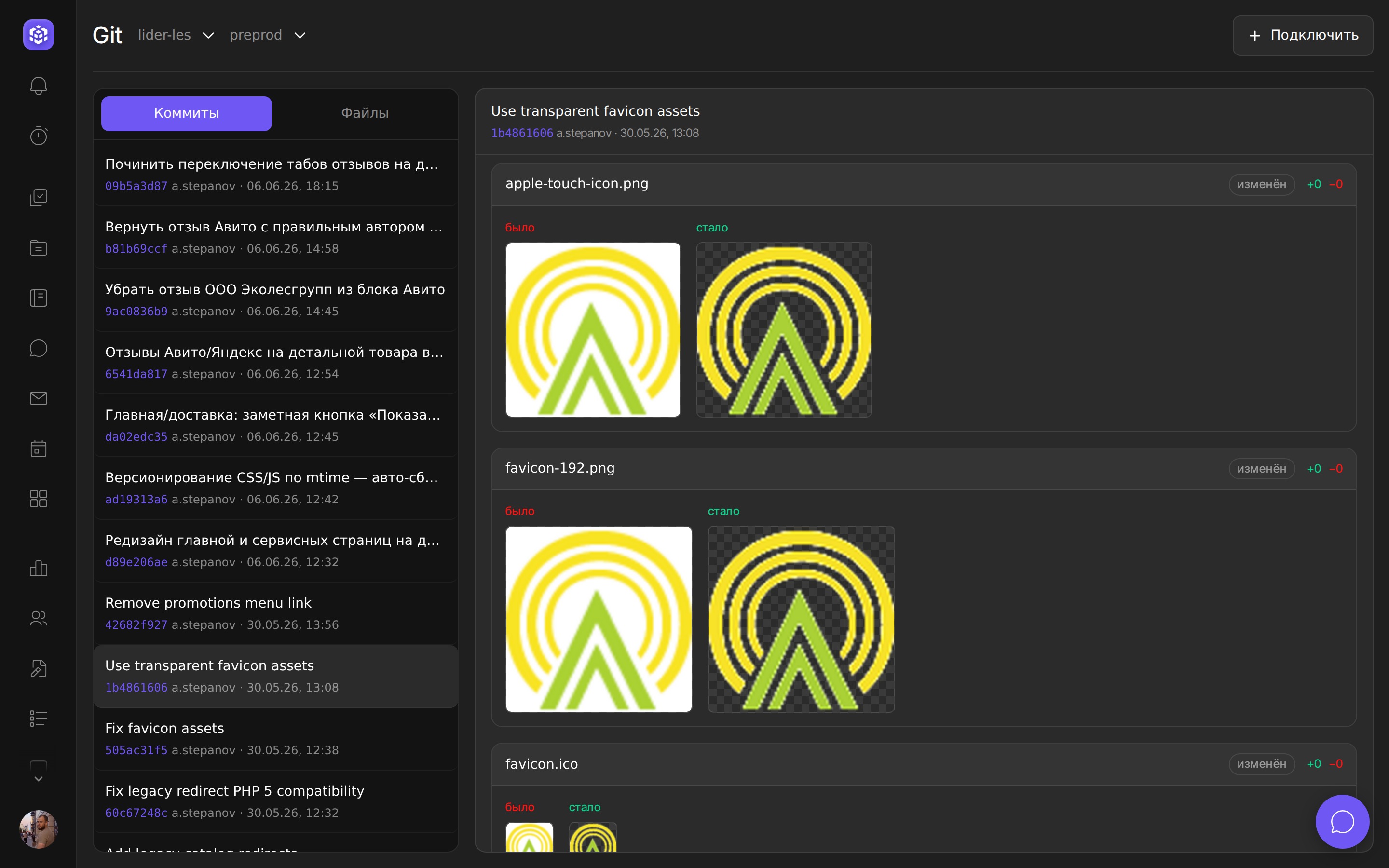Select the Fix favicon assets commit
This screenshot has height=868, width=1389.
(x=275, y=738)
